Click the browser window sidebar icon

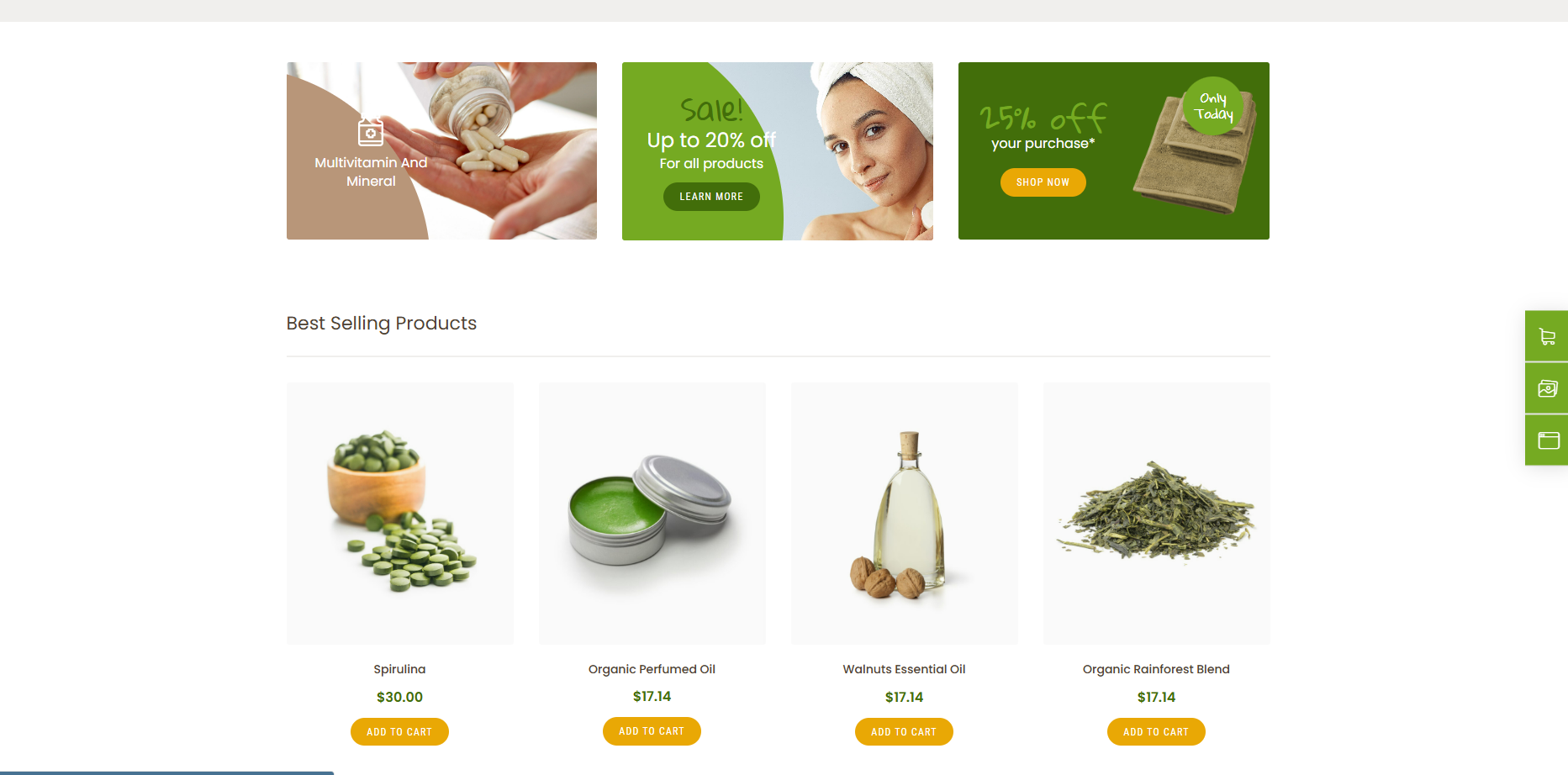[x=1546, y=440]
